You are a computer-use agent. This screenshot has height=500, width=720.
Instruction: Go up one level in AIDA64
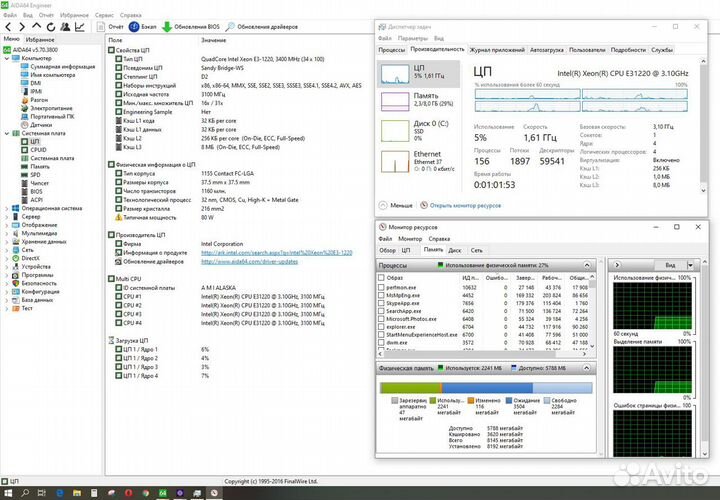(x=36, y=27)
